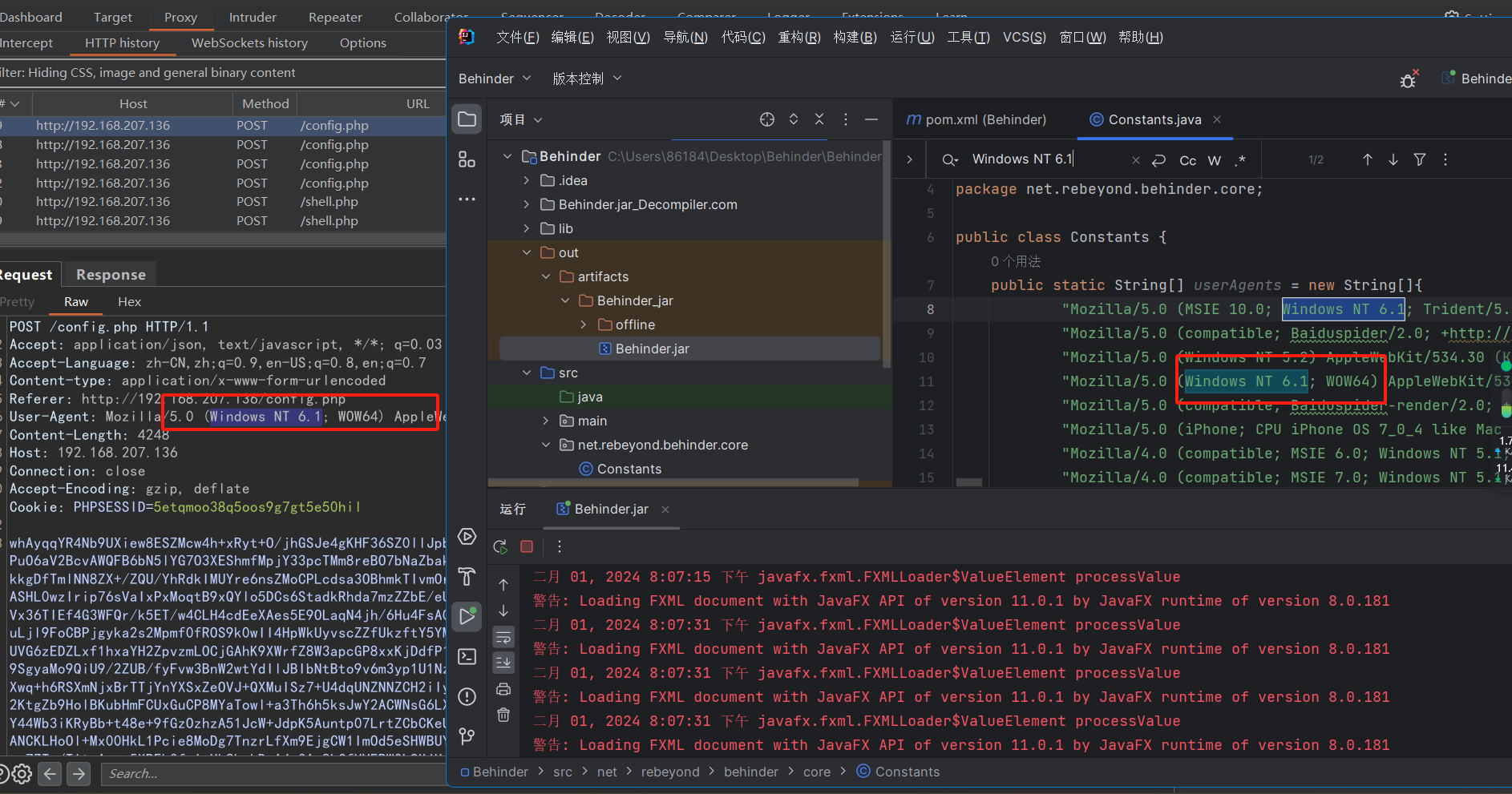Collapse the artifacts folder
This screenshot has width=1512, height=794.
pos(546,276)
